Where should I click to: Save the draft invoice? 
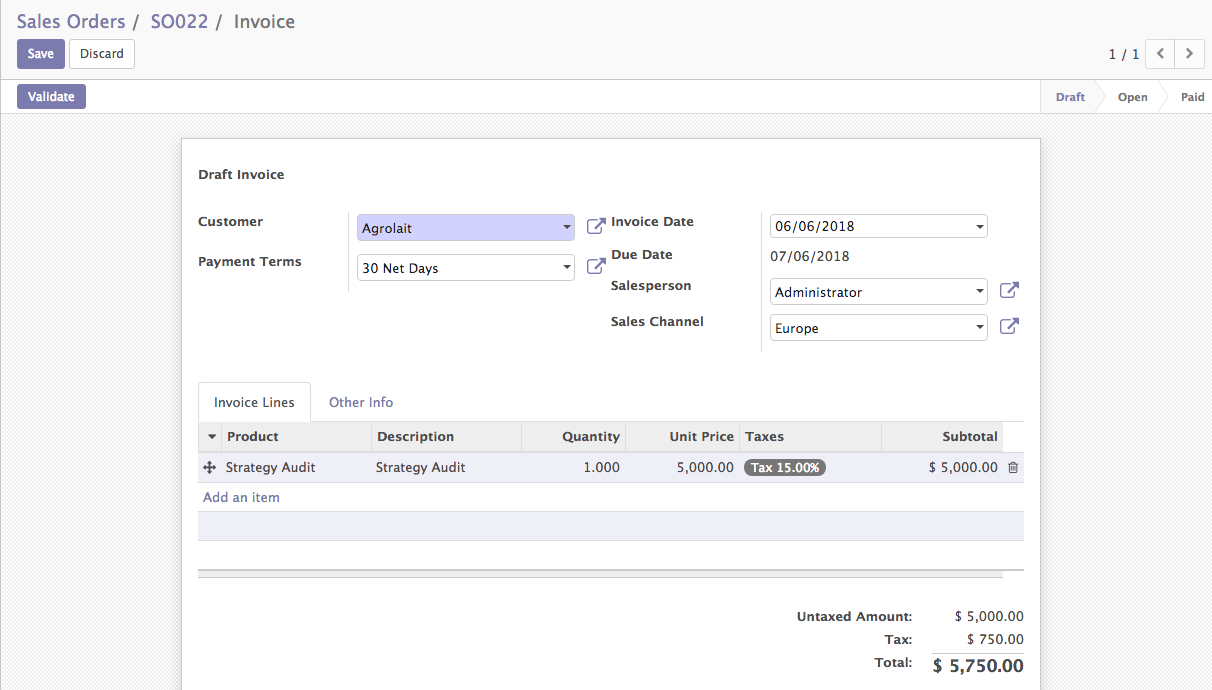(x=40, y=53)
